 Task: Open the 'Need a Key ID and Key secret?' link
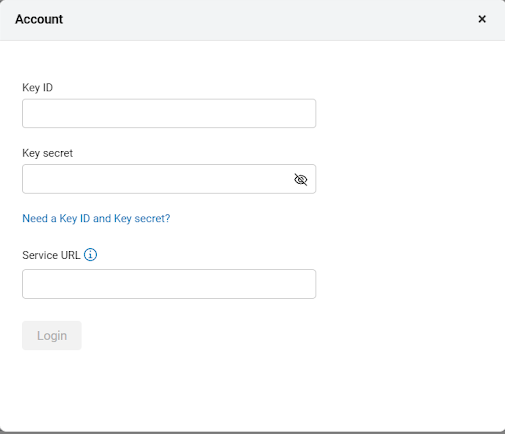pos(96,218)
